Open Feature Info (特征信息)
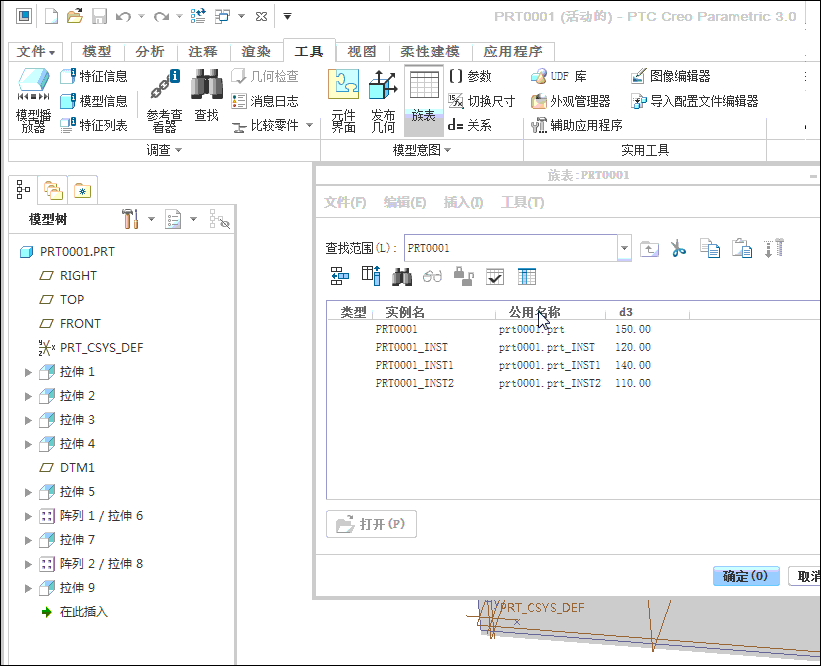Screen dimensions: 821x666 click(x=94, y=76)
